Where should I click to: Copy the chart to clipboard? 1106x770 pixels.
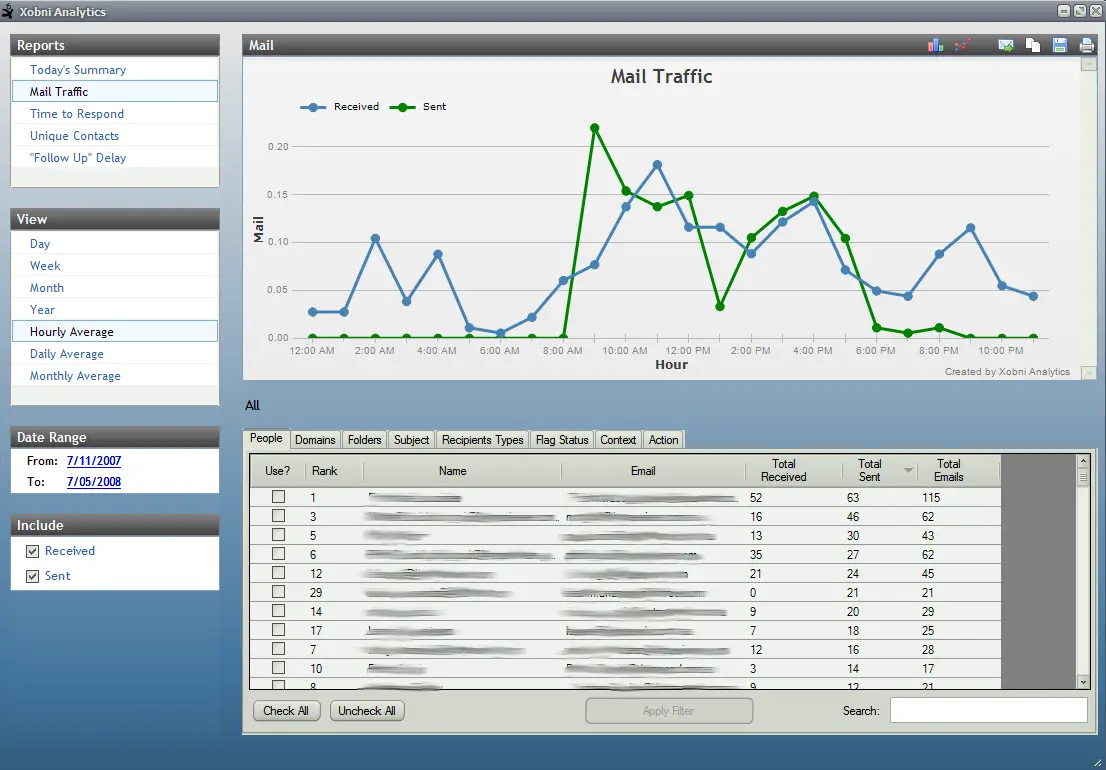1033,45
